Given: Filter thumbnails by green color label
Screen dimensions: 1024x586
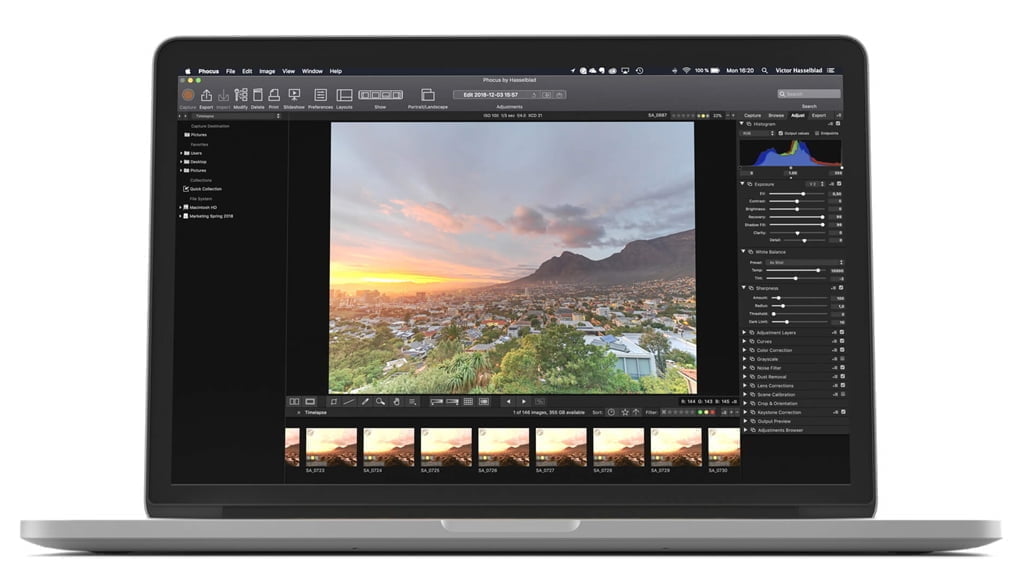Looking at the screenshot, I should [700, 412].
